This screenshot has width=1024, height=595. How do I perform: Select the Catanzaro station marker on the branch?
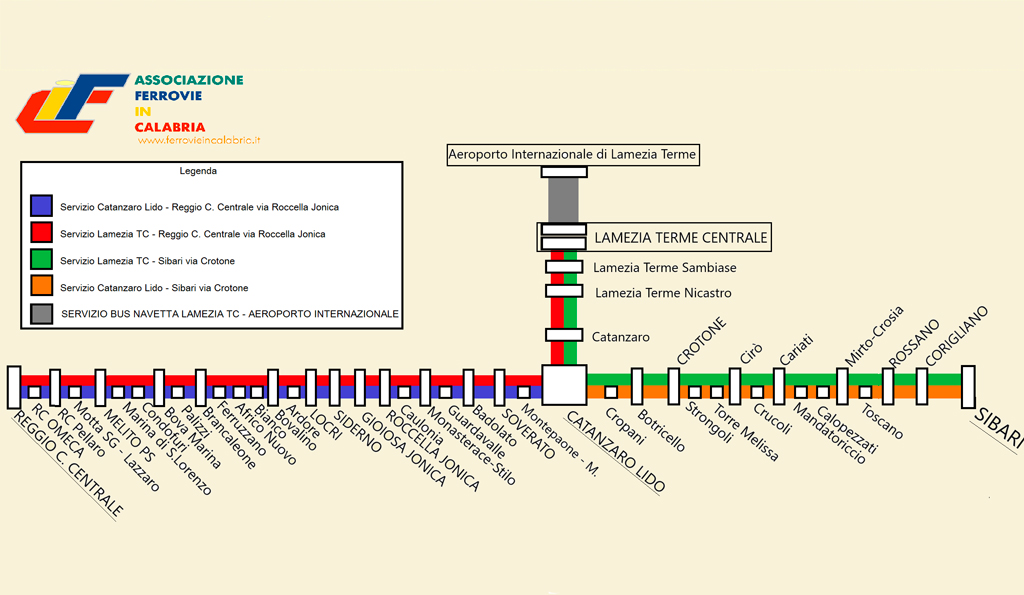pos(564,335)
